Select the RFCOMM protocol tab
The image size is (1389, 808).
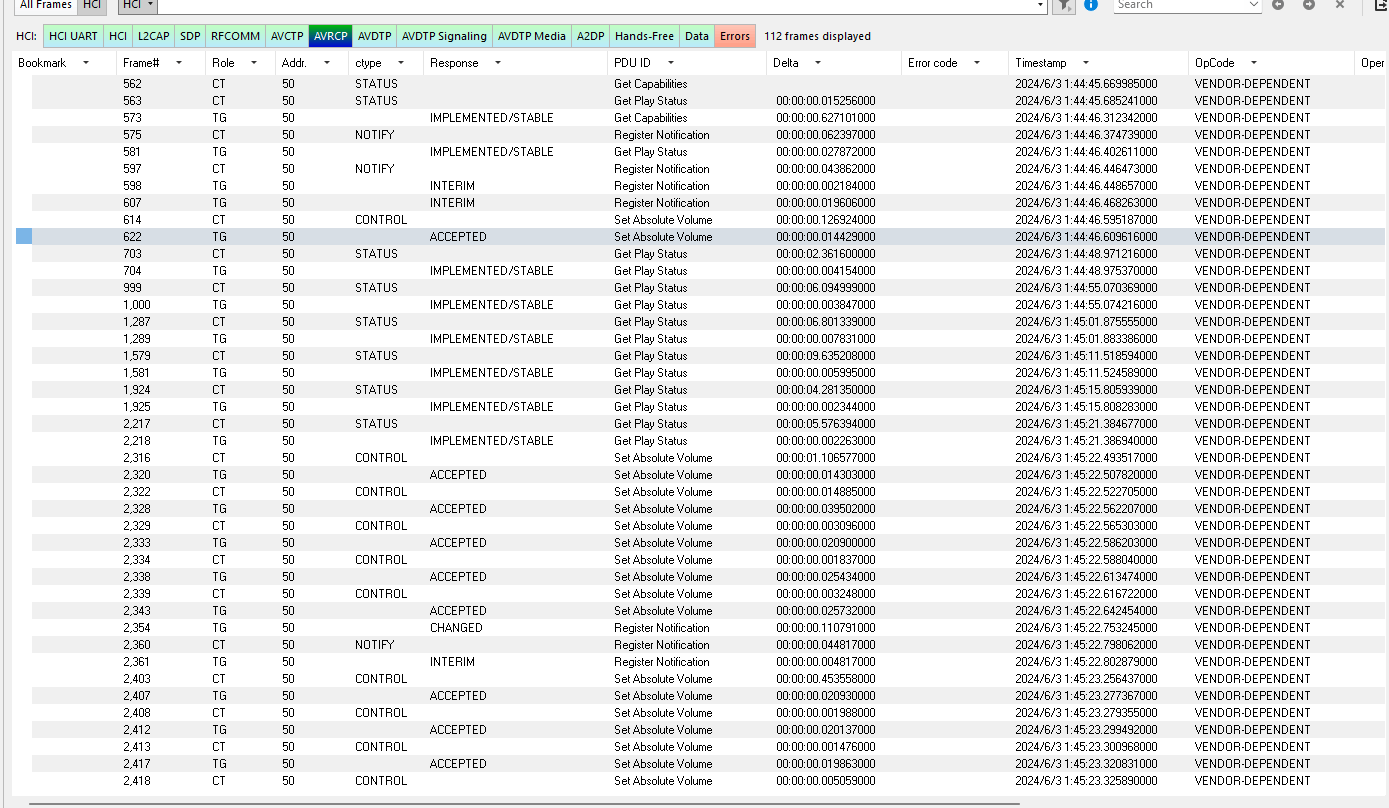(x=235, y=36)
